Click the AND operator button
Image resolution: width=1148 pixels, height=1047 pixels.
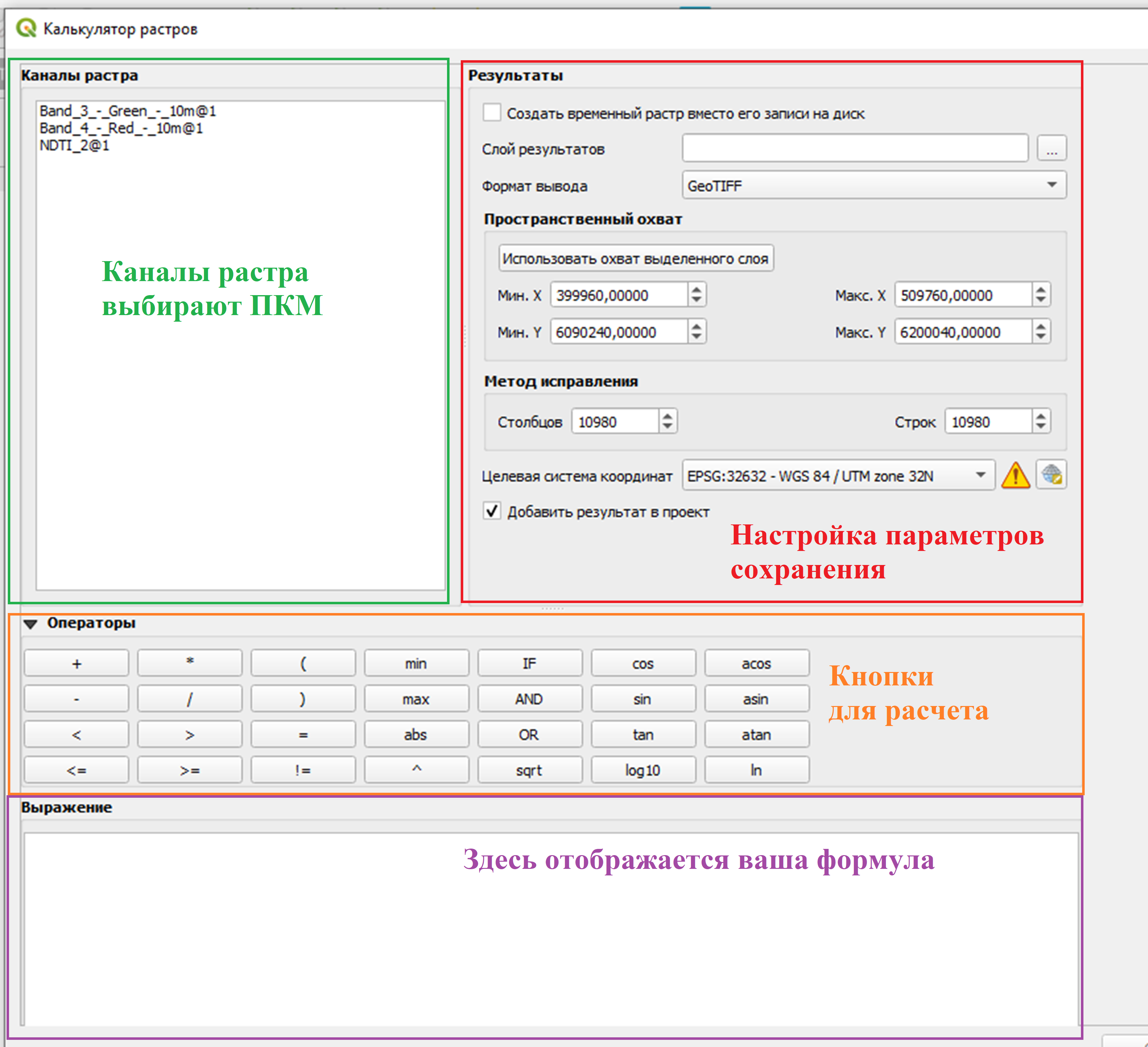[530, 699]
